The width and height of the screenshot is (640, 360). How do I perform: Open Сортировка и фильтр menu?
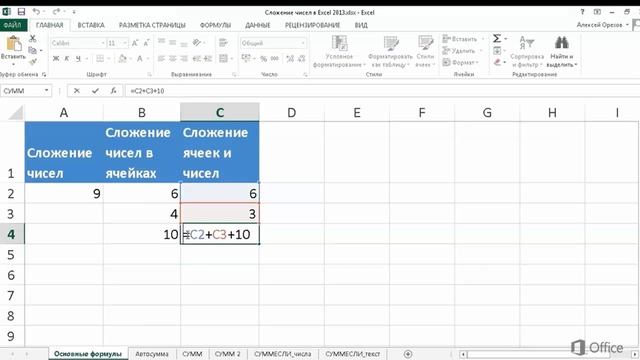click(527, 51)
